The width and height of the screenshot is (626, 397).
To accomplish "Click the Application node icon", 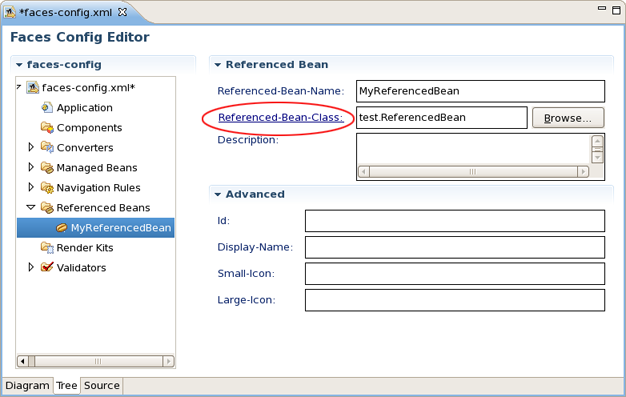I will 47,107.
